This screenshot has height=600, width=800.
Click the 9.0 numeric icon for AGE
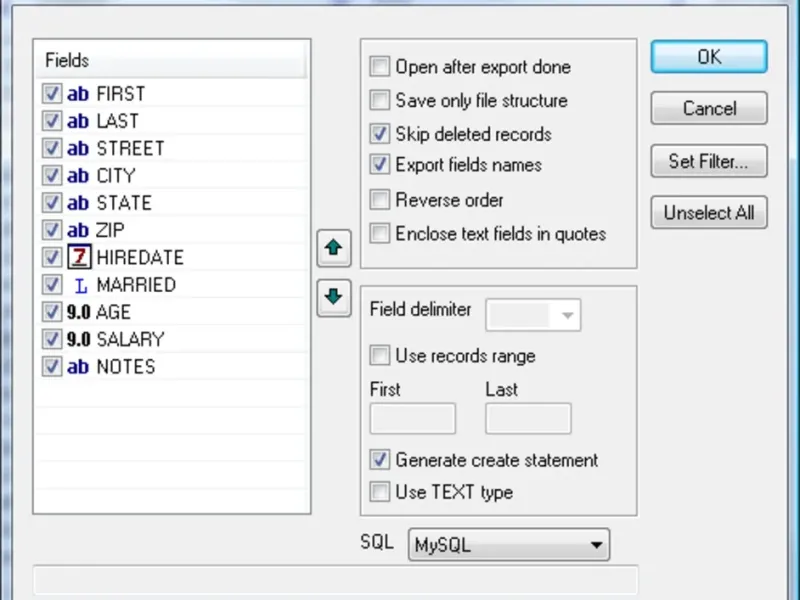pos(78,312)
